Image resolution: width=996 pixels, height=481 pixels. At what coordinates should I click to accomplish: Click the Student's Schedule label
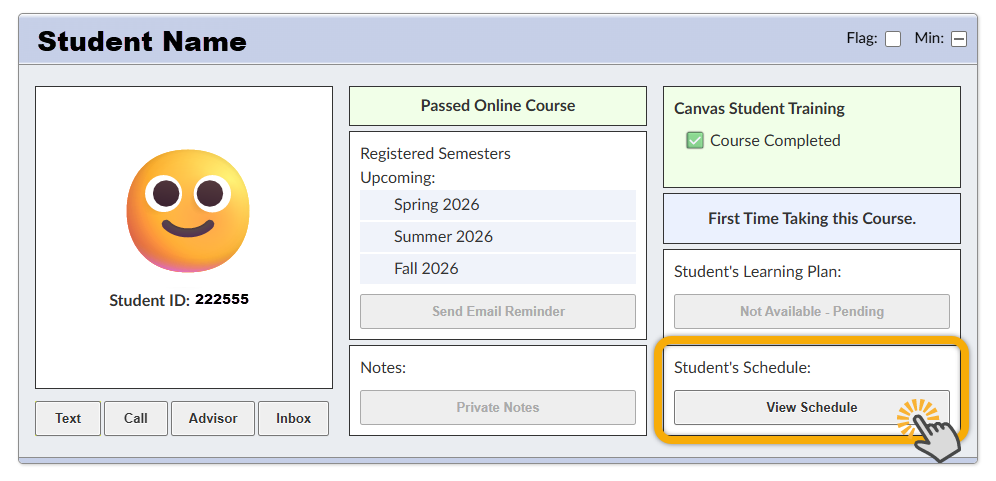pyautogui.click(x=743, y=368)
